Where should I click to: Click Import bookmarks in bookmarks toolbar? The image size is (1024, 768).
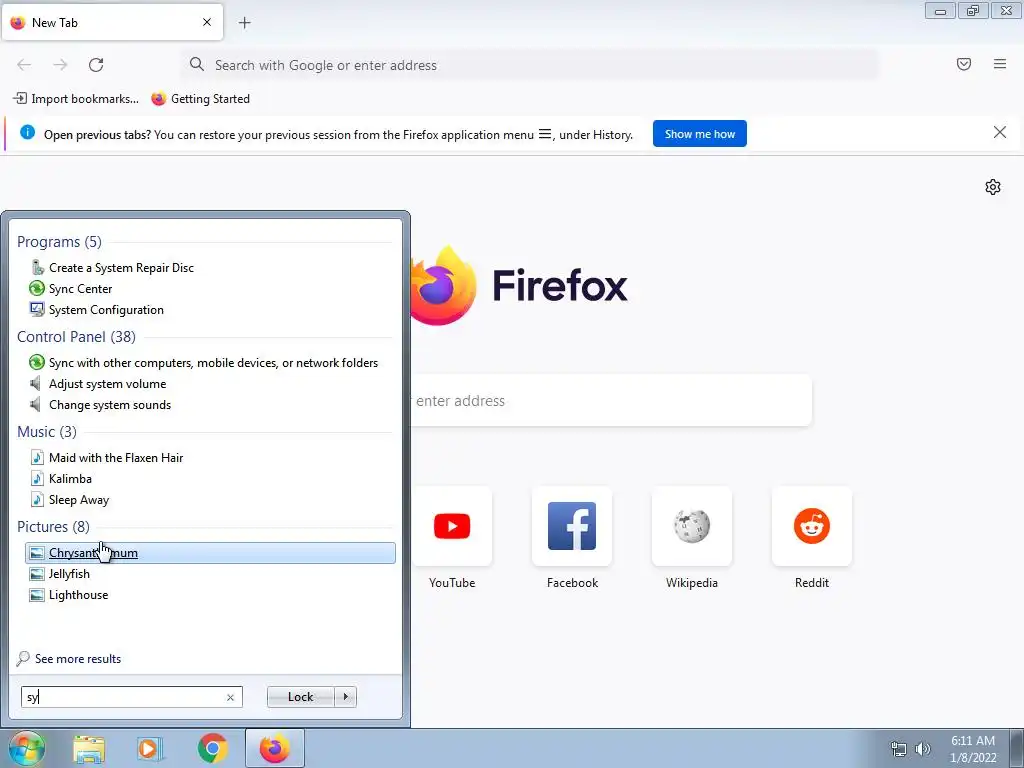coord(76,99)
